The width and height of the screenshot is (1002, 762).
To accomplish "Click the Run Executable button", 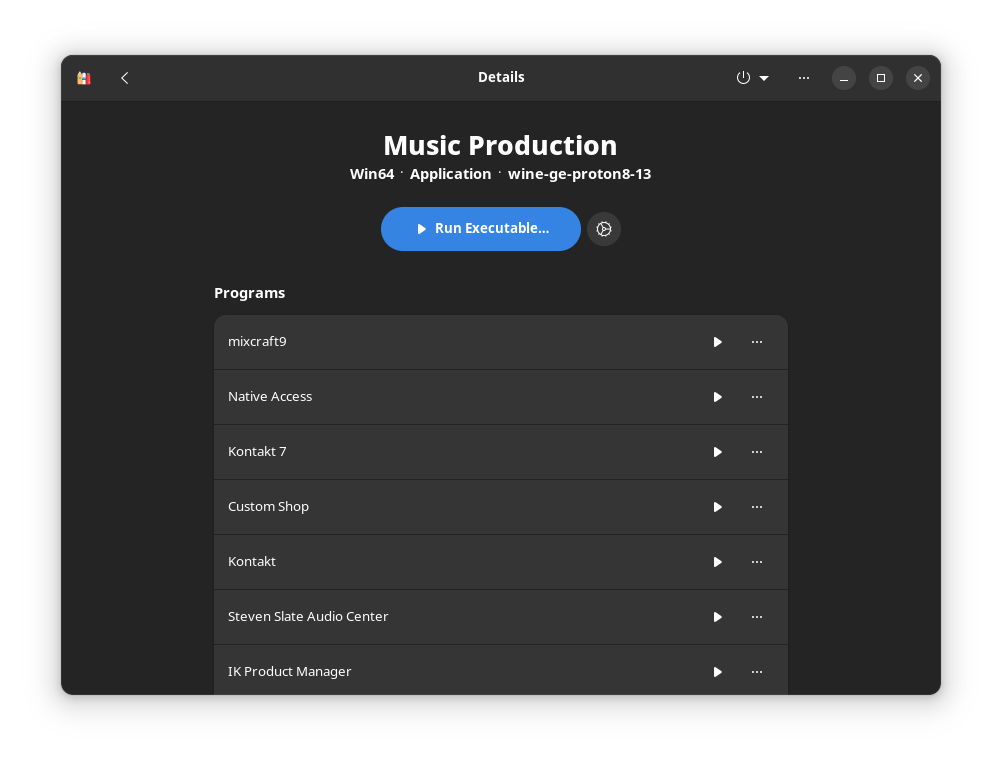I will click(481, 229).
